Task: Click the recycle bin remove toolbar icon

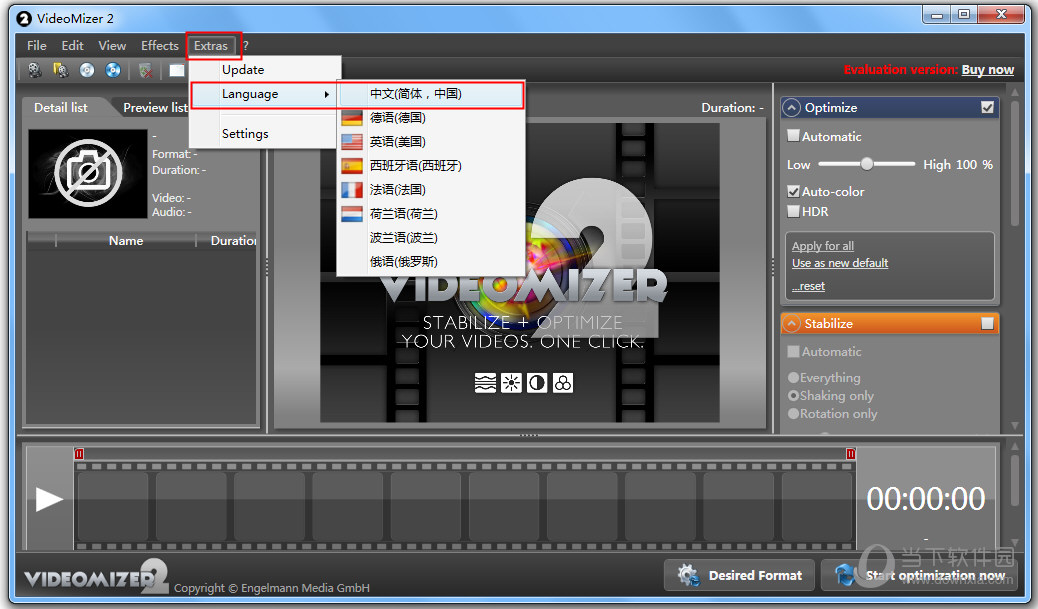Action: tap(146, 70)
